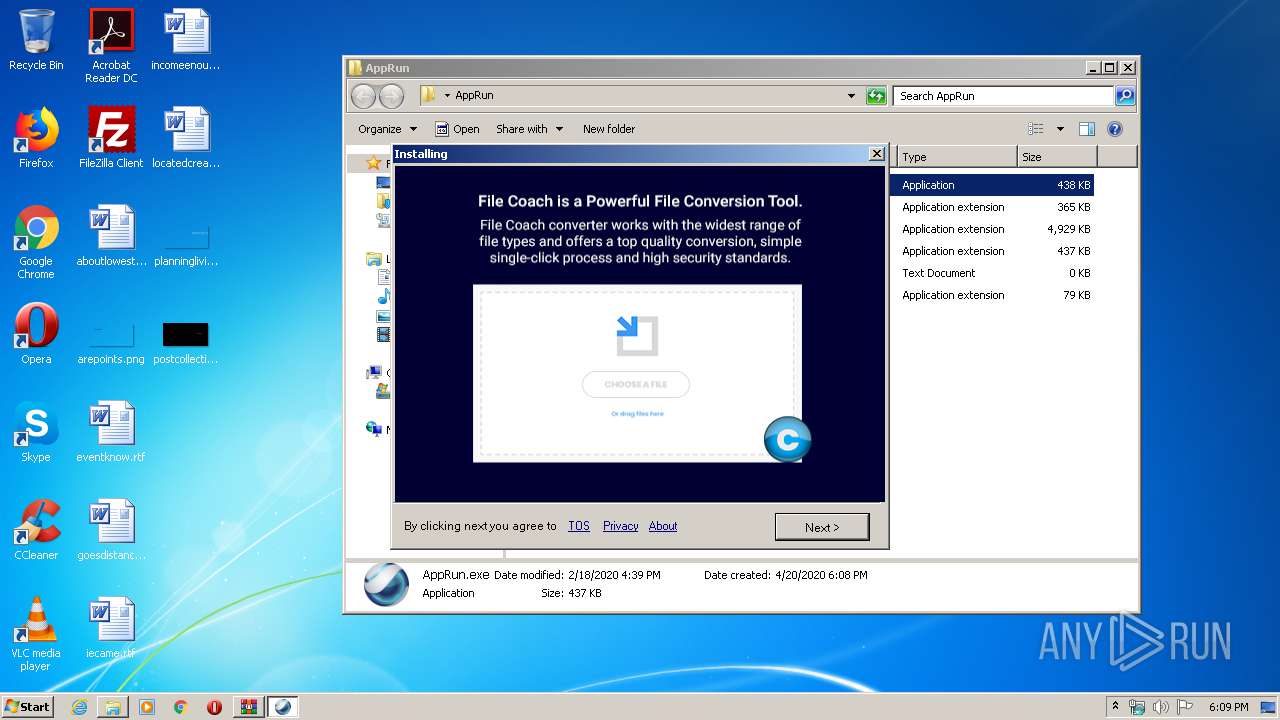Click the volume icon in system tray
The width and height of the screenshot is (1280, 720).
coord(1161,707)
